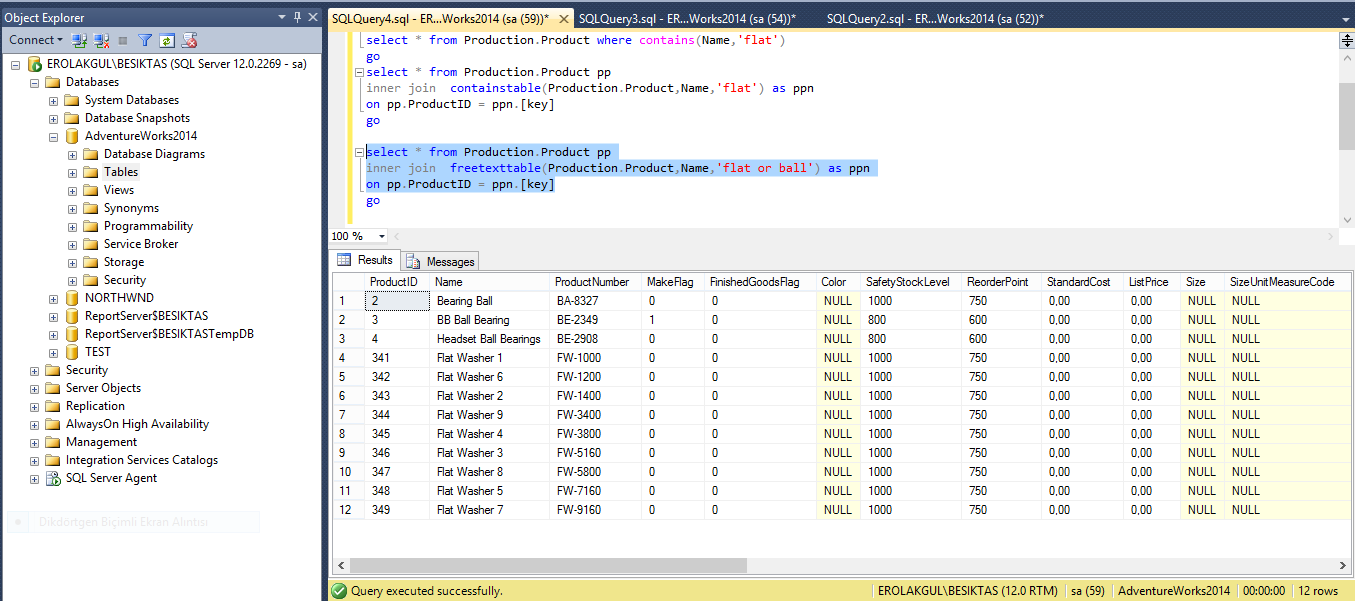Refresh the Object Explorer tree
The height and width of the screenshot is (601, 1355).
(167, 40)
